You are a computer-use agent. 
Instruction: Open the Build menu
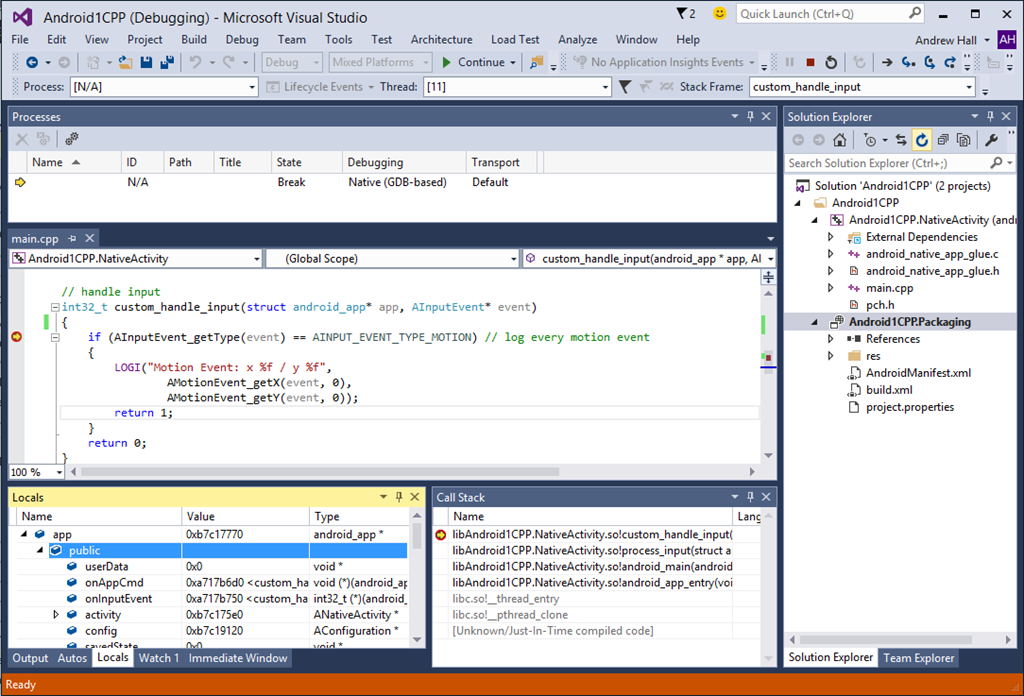194,39
